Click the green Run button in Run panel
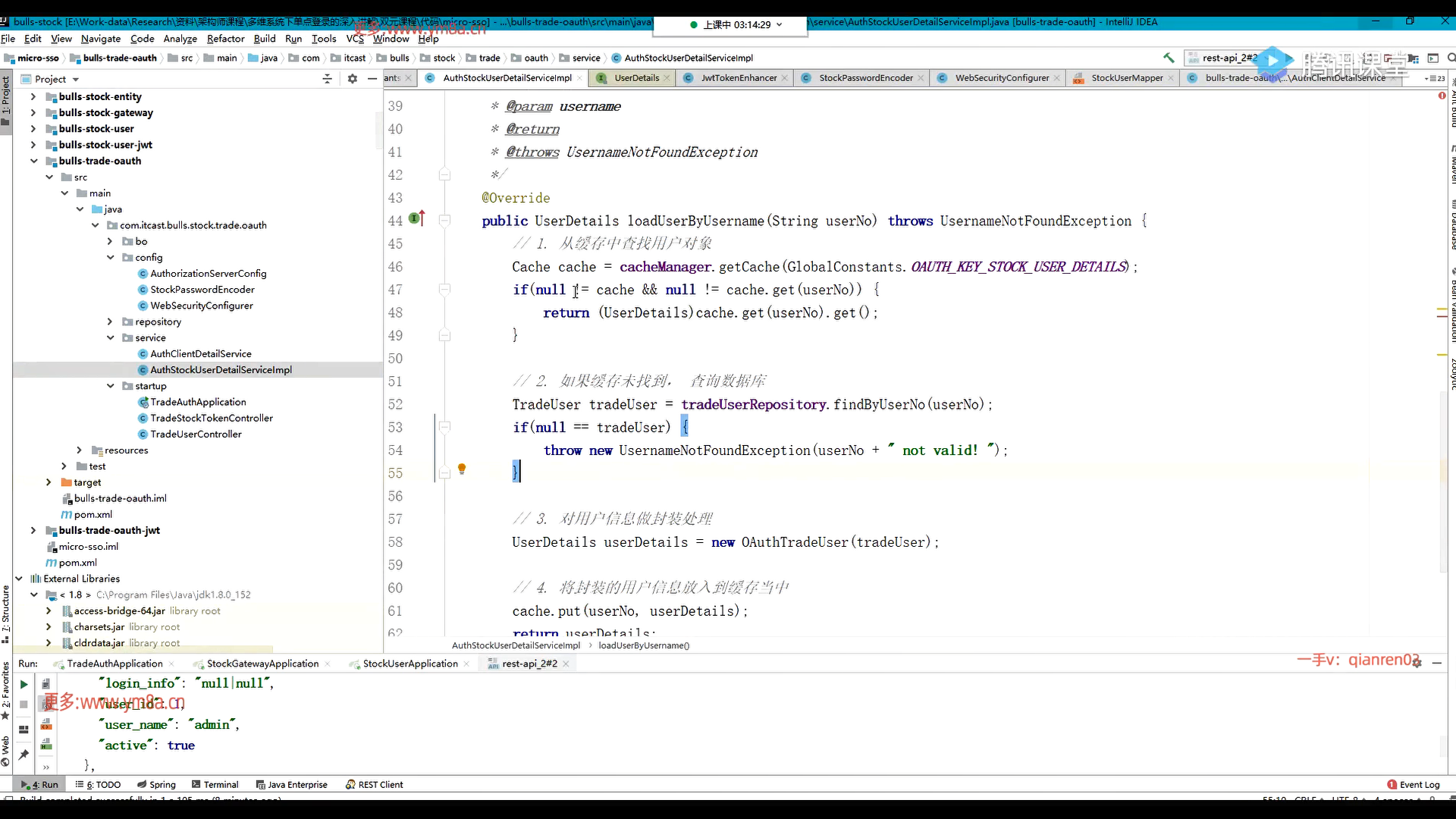This screenshot has width=1456, height=819. point(24,684)
